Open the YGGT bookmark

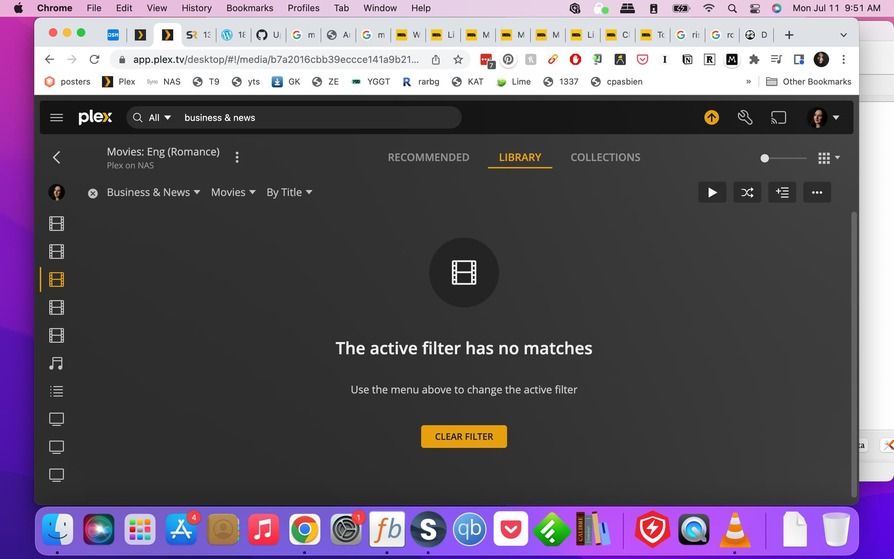(371, 82)
